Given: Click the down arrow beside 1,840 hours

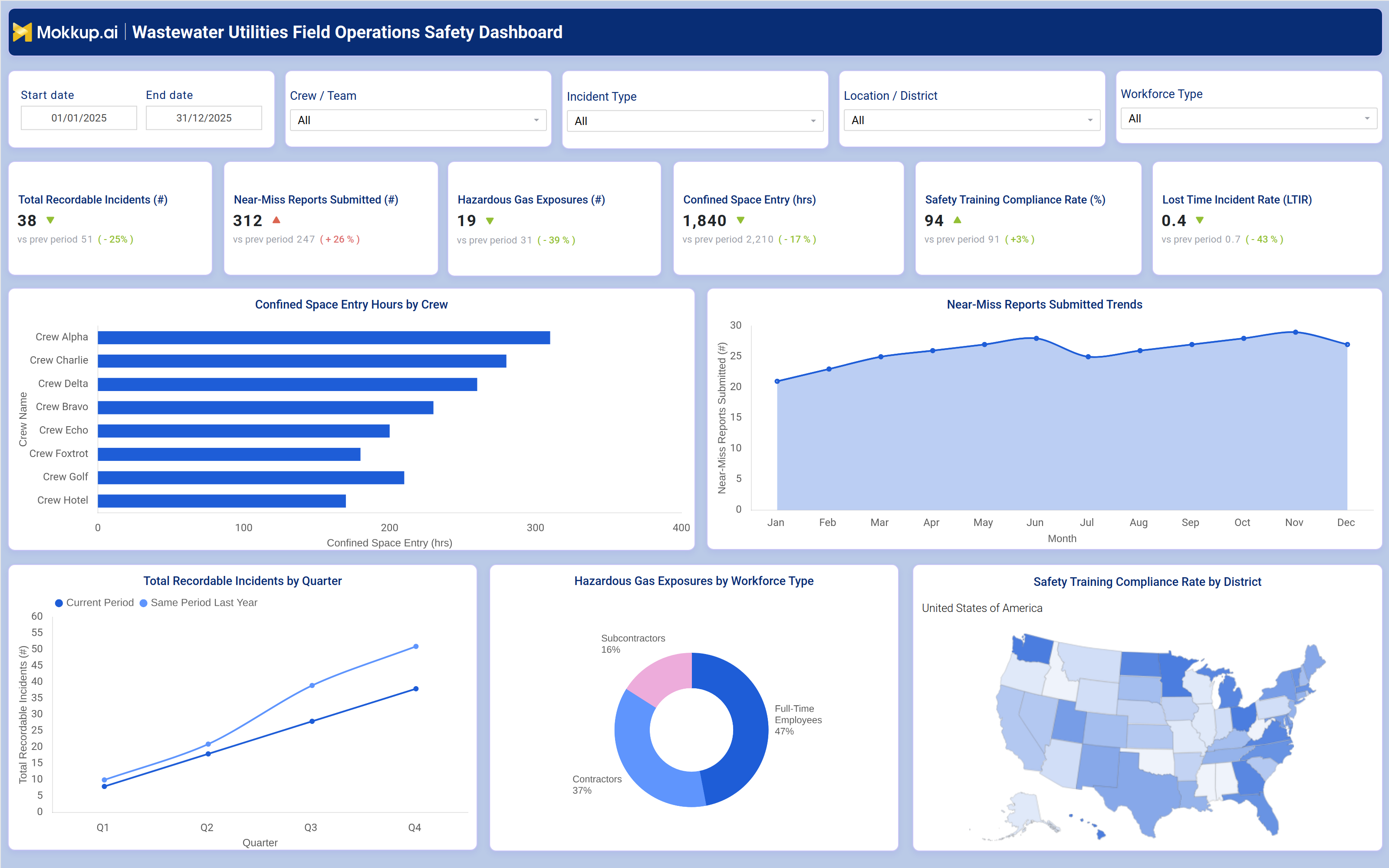Looking at the screenshot, I should [x=741, y=220].
